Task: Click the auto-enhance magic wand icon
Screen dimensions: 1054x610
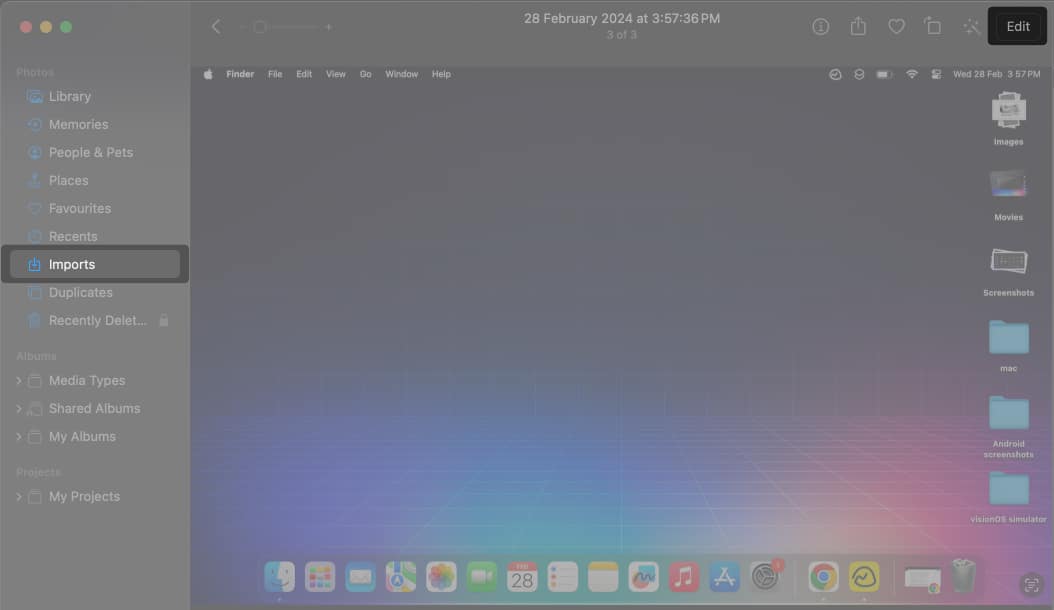Action: (x=971, y=27)
